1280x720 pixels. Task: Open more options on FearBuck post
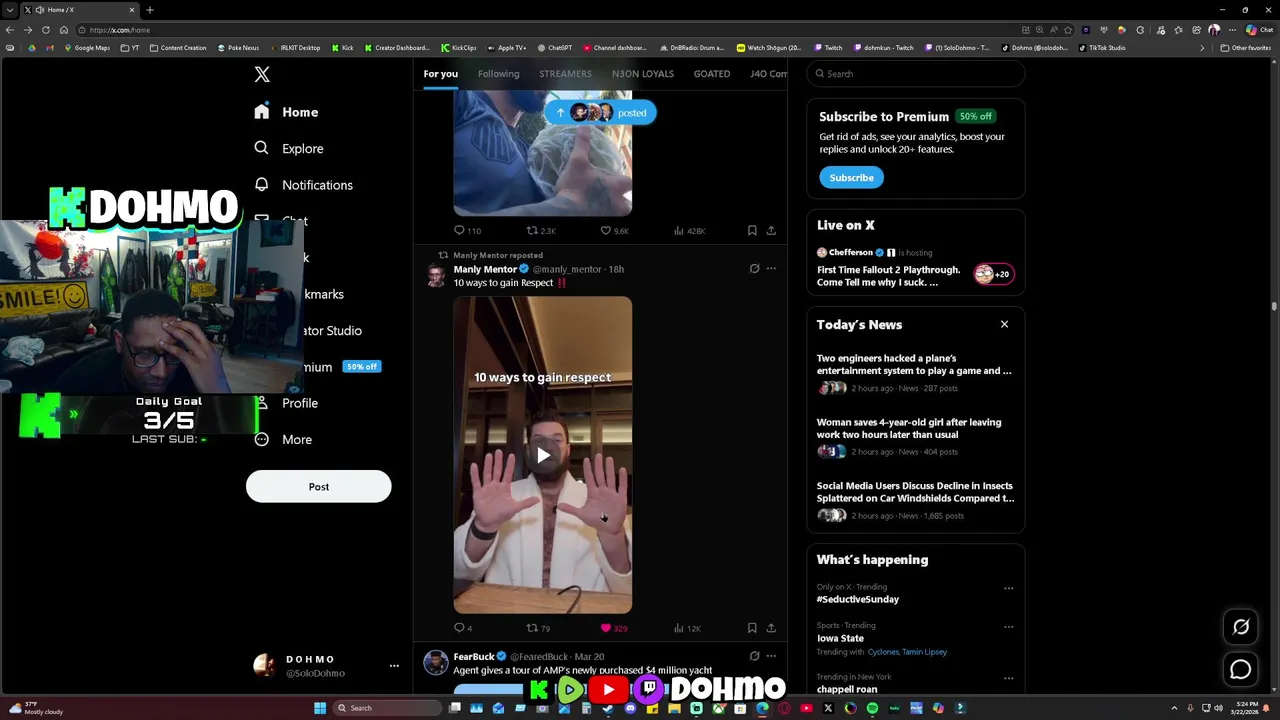(771, 656)
